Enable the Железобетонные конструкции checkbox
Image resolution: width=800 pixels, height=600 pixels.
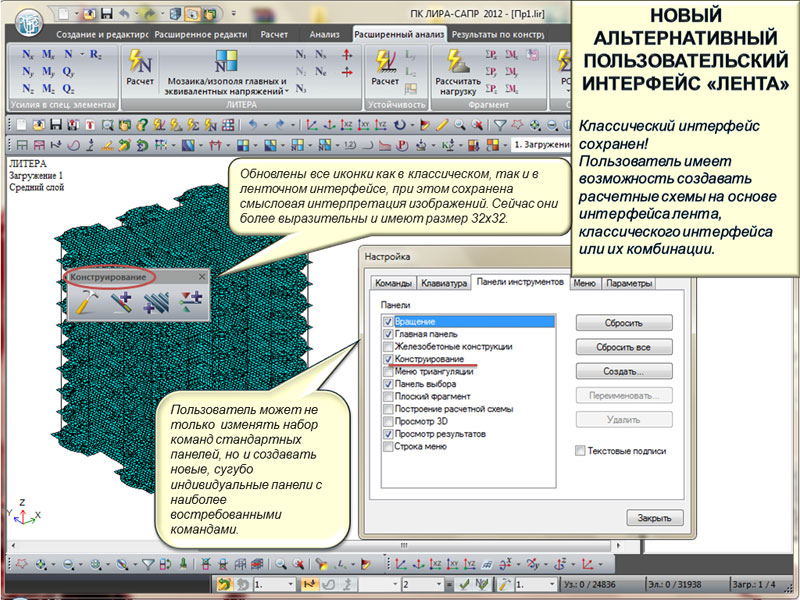[388, 346]
